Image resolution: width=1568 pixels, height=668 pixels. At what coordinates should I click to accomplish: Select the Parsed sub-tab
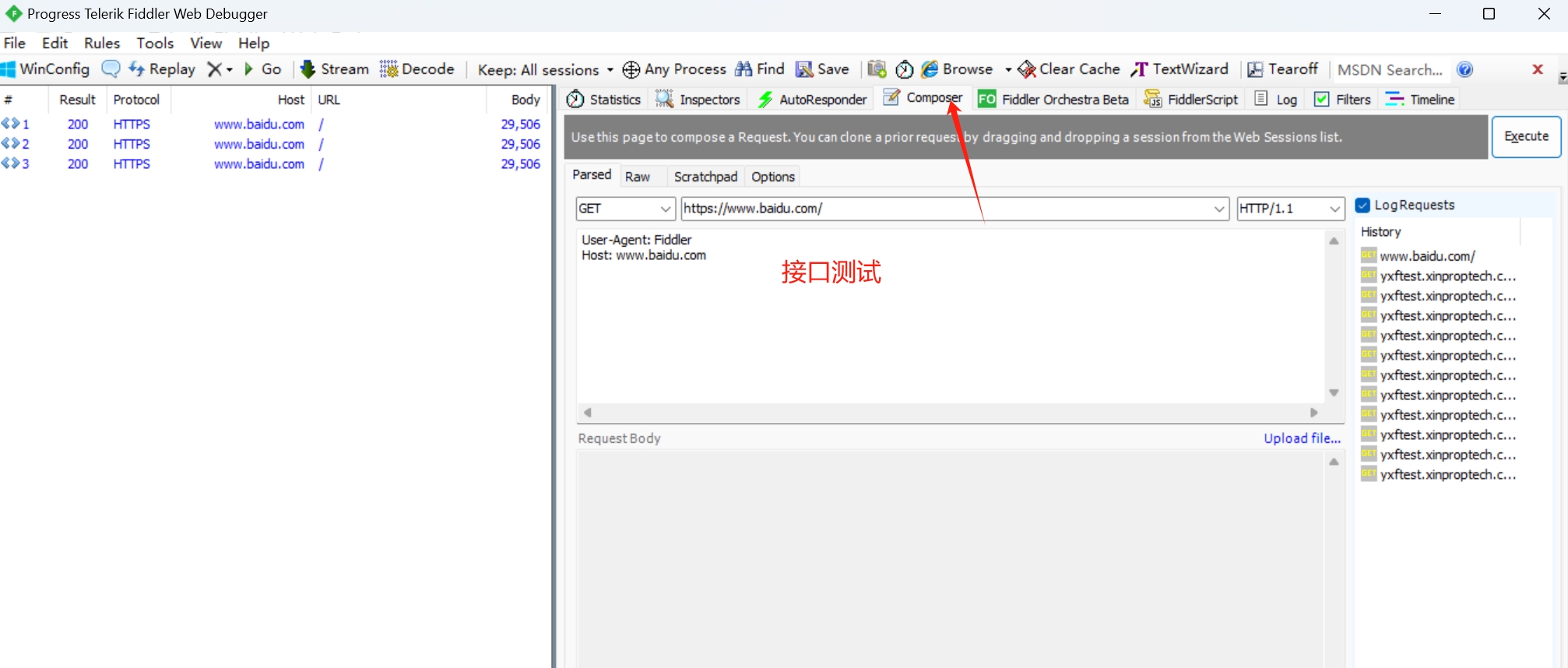pyautogui.click(x=592, y=175)
